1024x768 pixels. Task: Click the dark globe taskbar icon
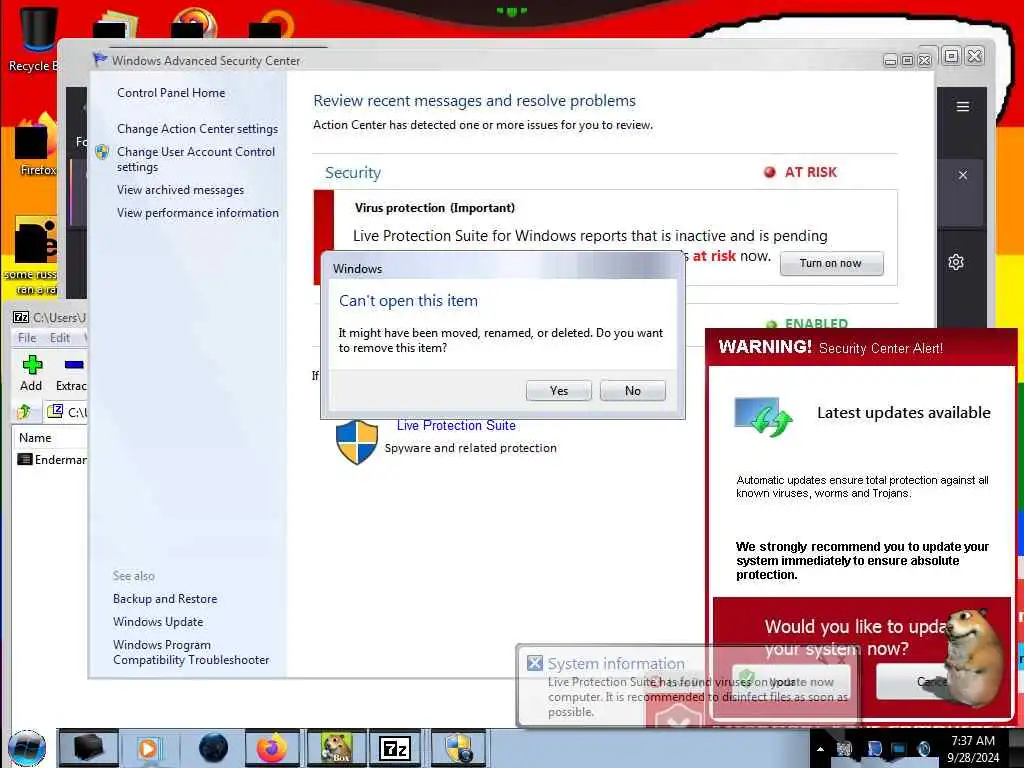tap(213, 748)
